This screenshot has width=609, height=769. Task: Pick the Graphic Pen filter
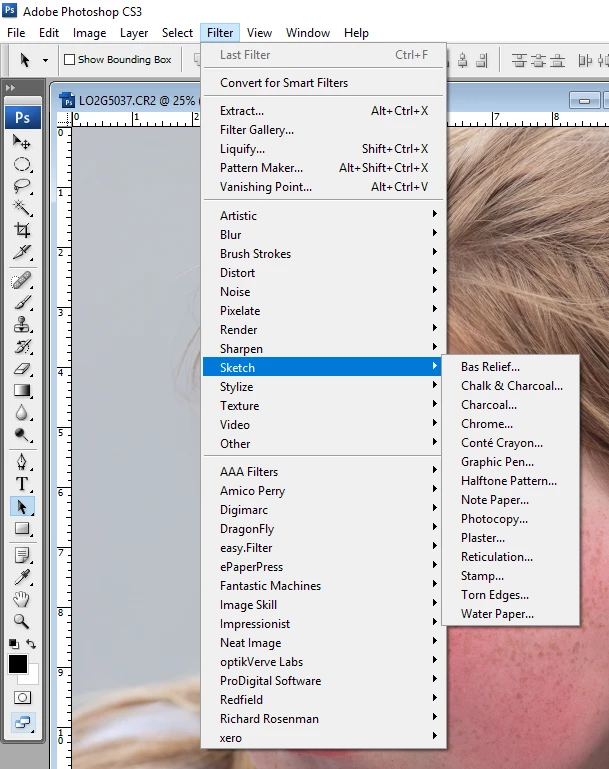(510, 462)
